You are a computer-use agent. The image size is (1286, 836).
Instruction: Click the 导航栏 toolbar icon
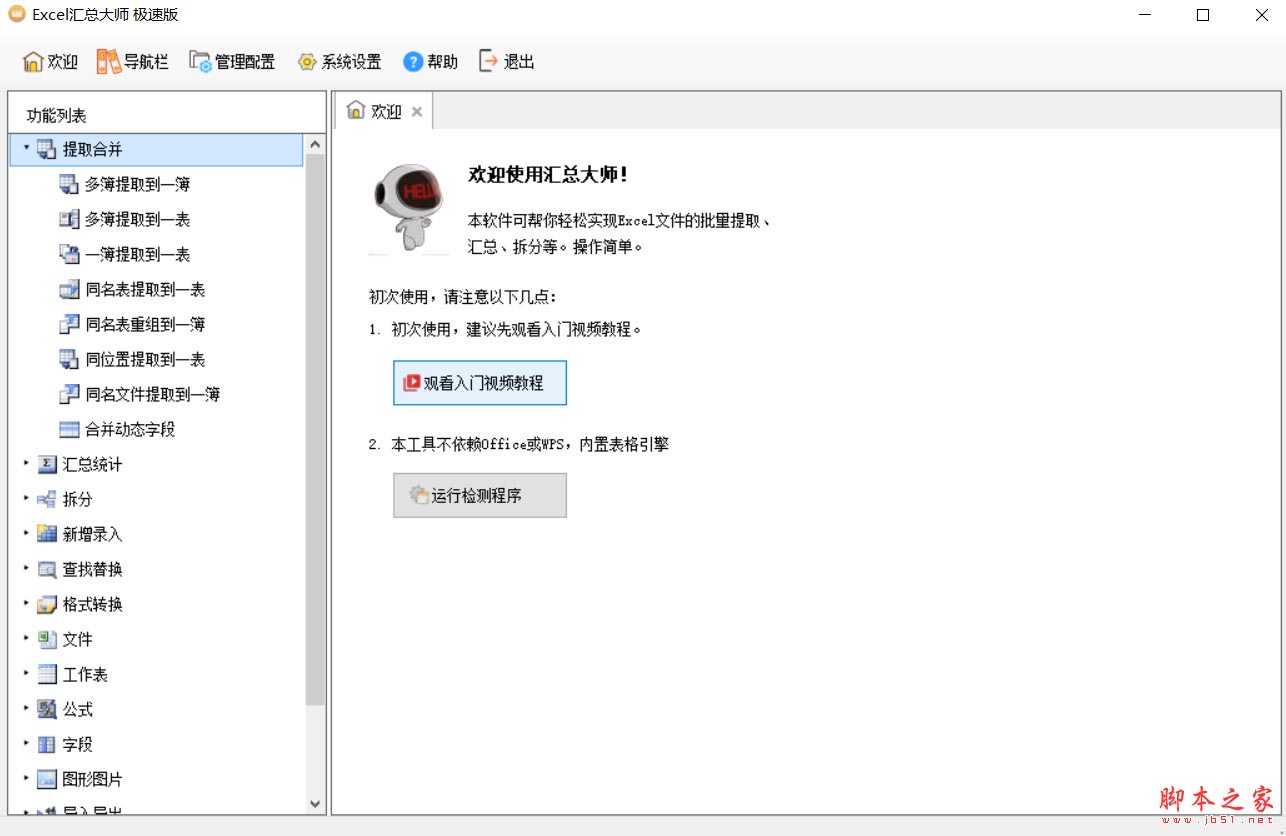pyautogui.click(x=108, y=62)
